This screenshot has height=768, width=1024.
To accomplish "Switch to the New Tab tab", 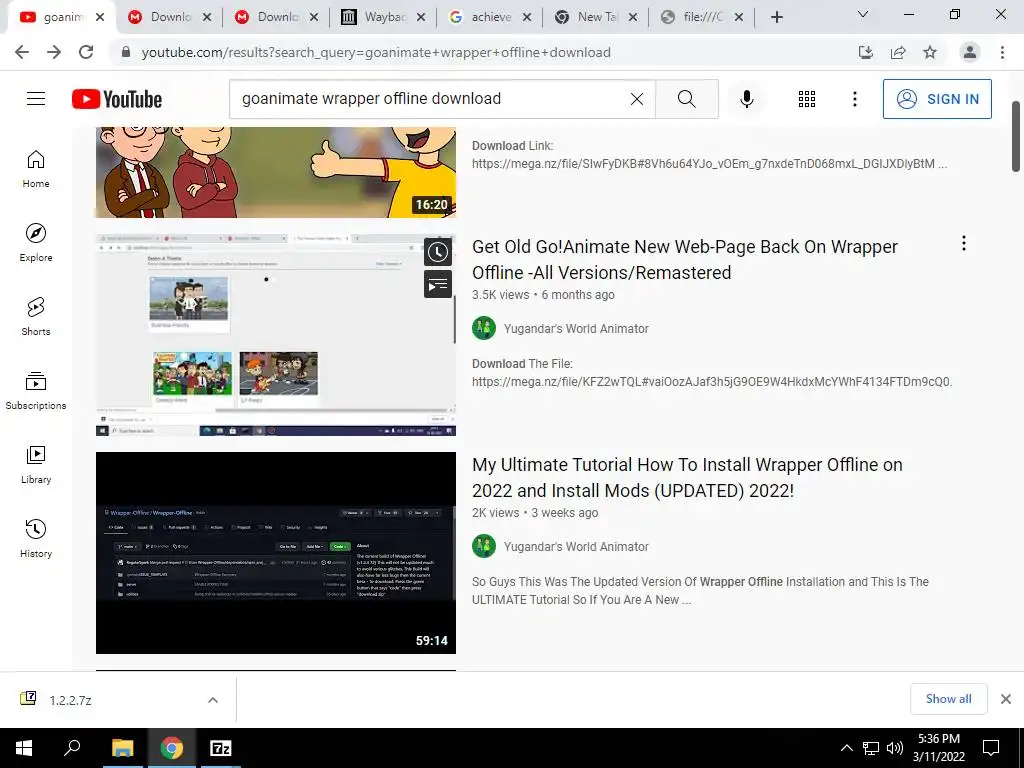I will (x=596, y=17).
